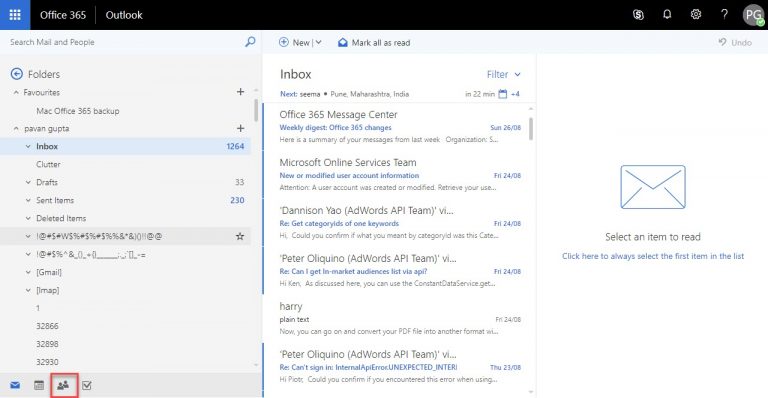Open the PG account avatar menu
The image size is (768, 398).
[753, 15]
